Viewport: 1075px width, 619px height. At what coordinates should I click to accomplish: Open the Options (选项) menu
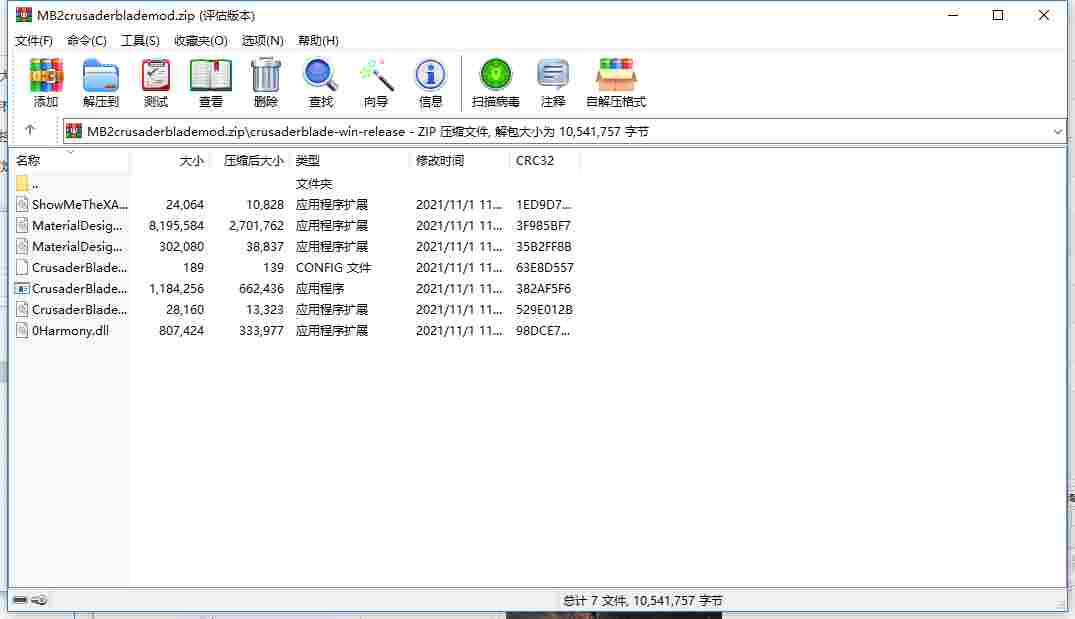[263, 40]
